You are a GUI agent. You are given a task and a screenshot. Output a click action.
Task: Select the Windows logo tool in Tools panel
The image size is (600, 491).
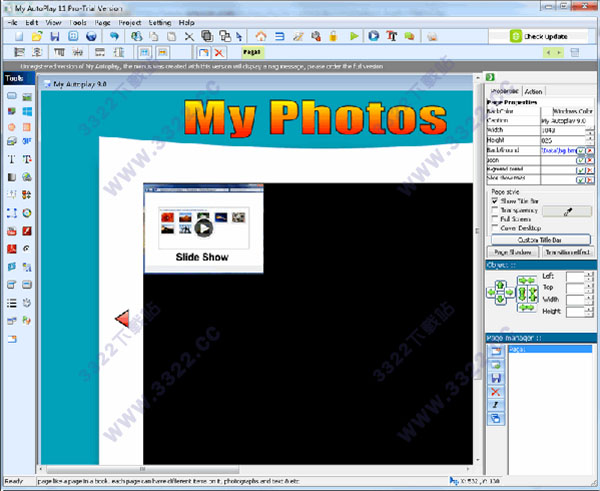(27, 112)
